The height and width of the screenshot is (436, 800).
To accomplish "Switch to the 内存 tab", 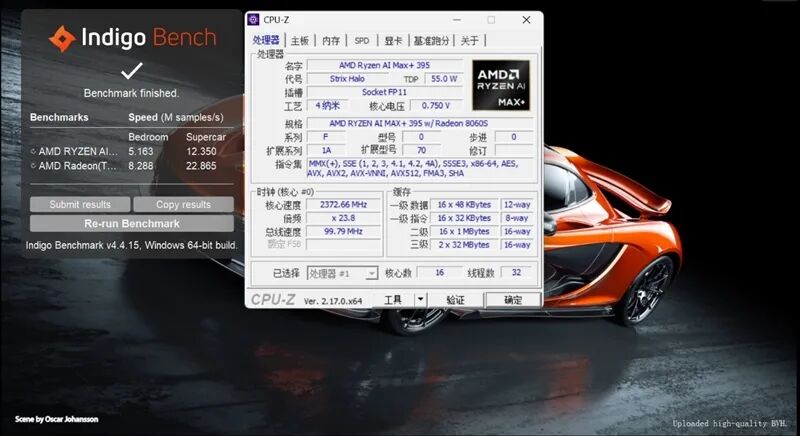I will point(331,41).
